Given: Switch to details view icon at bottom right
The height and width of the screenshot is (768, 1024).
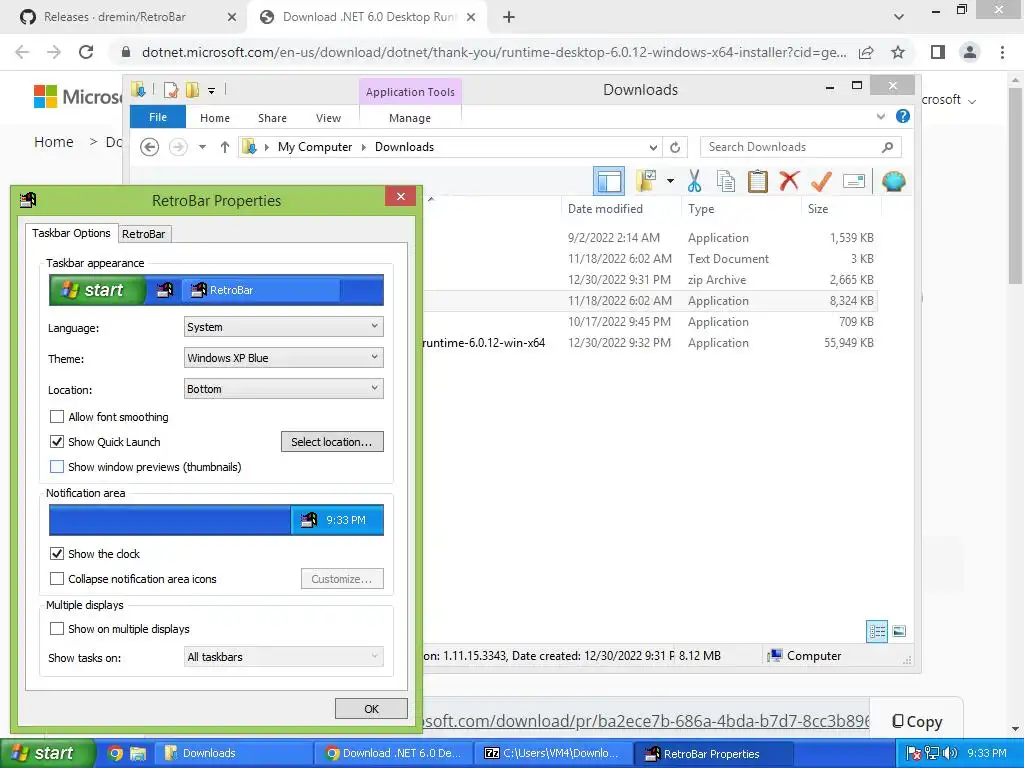Looking at the screenshot, I should pos(877,631).
